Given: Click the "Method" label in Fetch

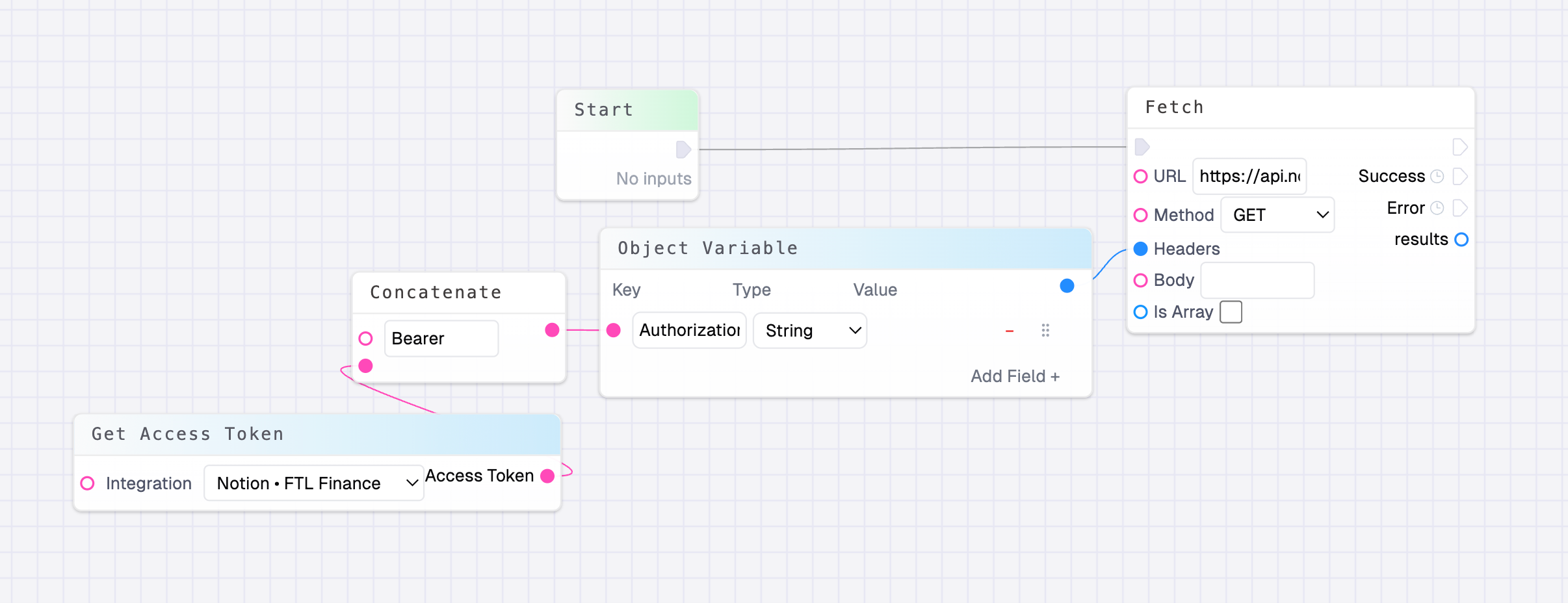Looking at the screenshot, I should tap(1184, 215).
